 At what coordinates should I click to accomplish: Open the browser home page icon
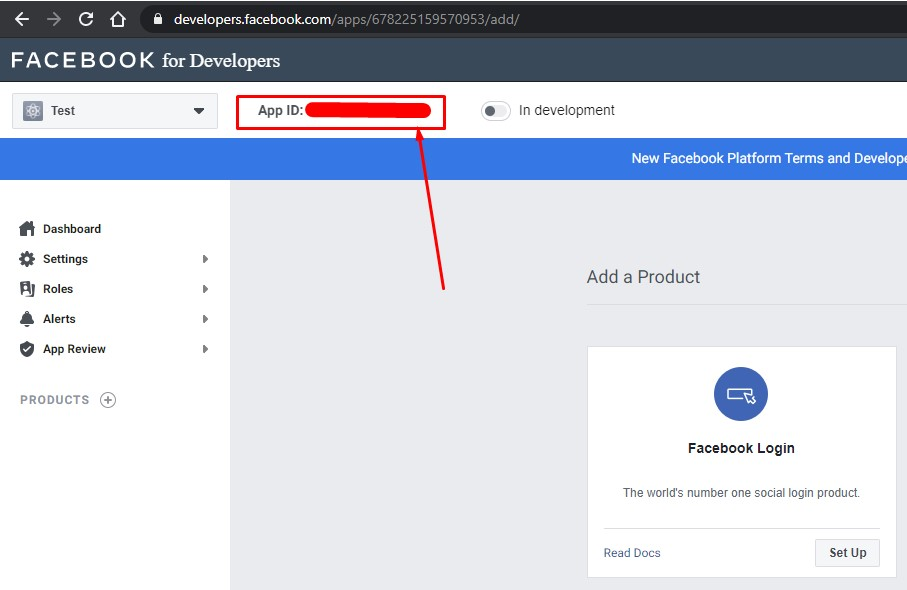(118, 19)
